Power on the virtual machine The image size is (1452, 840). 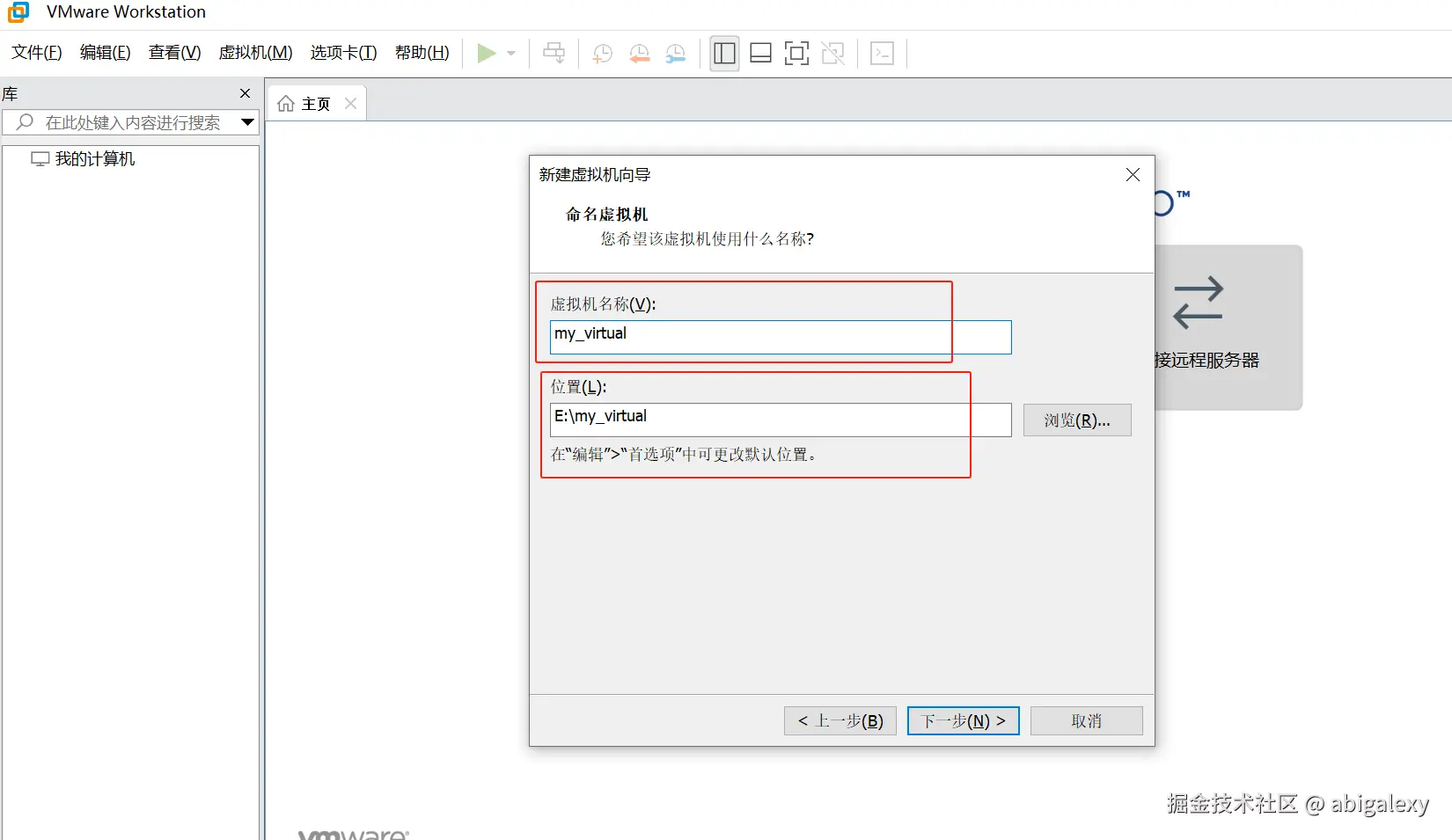pyautogui.click(x=487, y=53)
